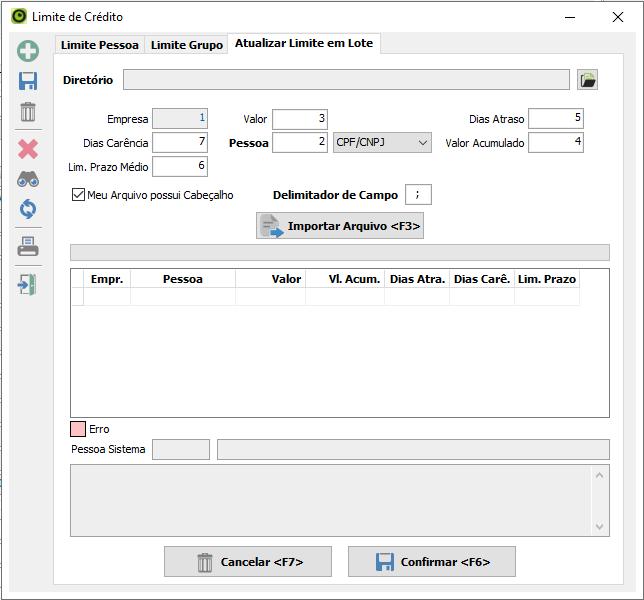Click the Delimitador de Campo input field
The image size is (644, 600).
[418, 195]
